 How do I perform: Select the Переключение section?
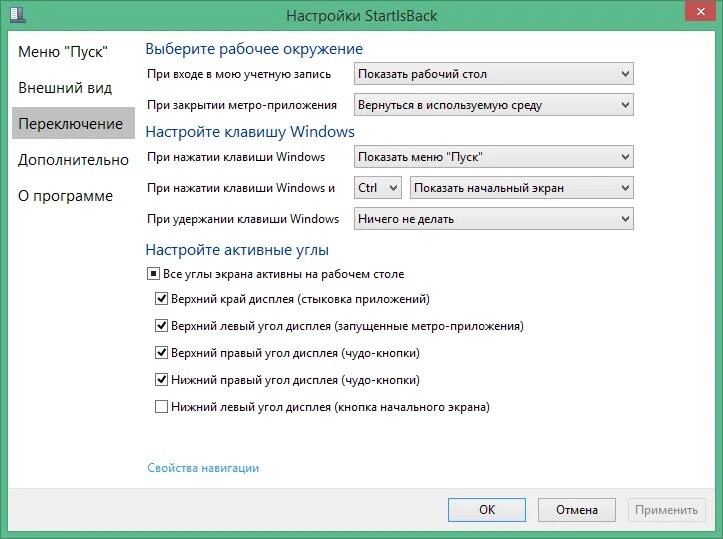[73, 123]
